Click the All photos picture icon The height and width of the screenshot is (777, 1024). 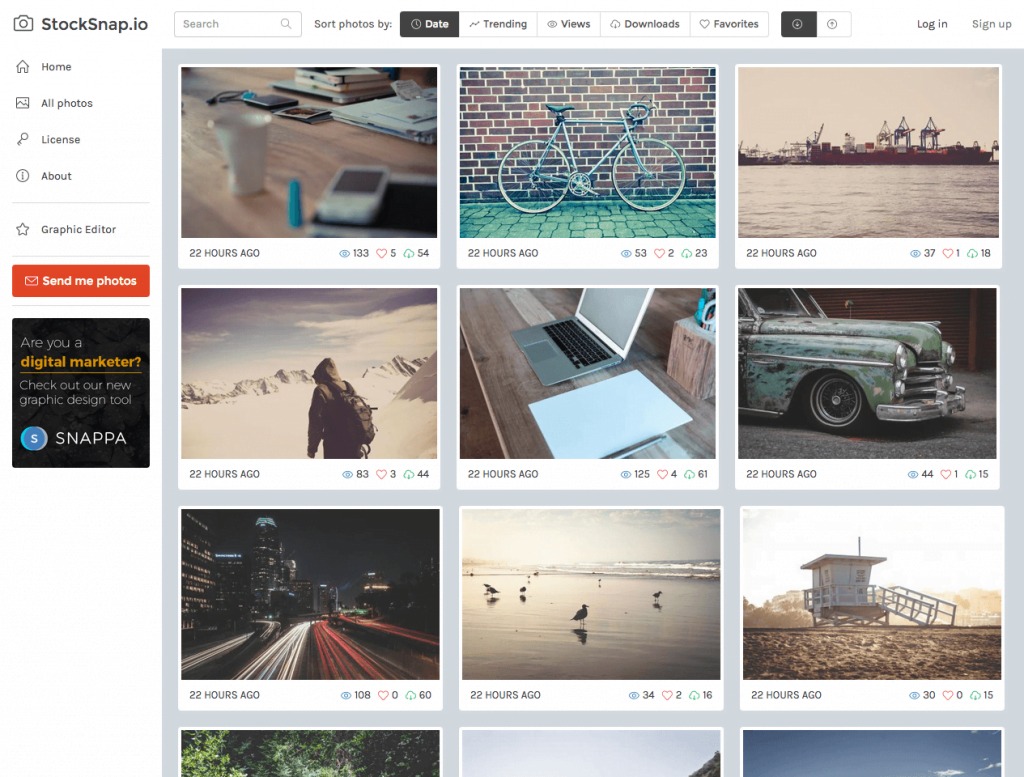23,103
